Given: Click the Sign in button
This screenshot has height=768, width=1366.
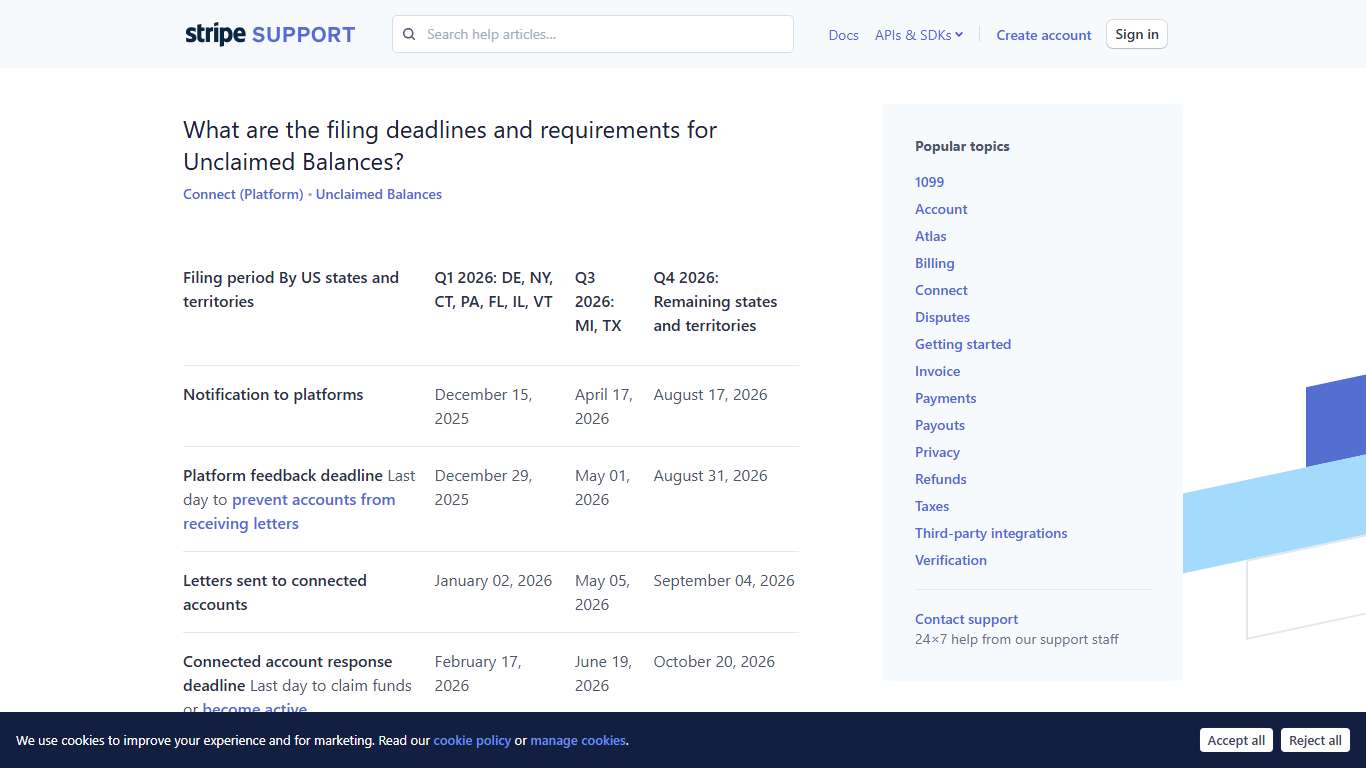Looking at the screenshot, I should click(x=1136, y=33).
